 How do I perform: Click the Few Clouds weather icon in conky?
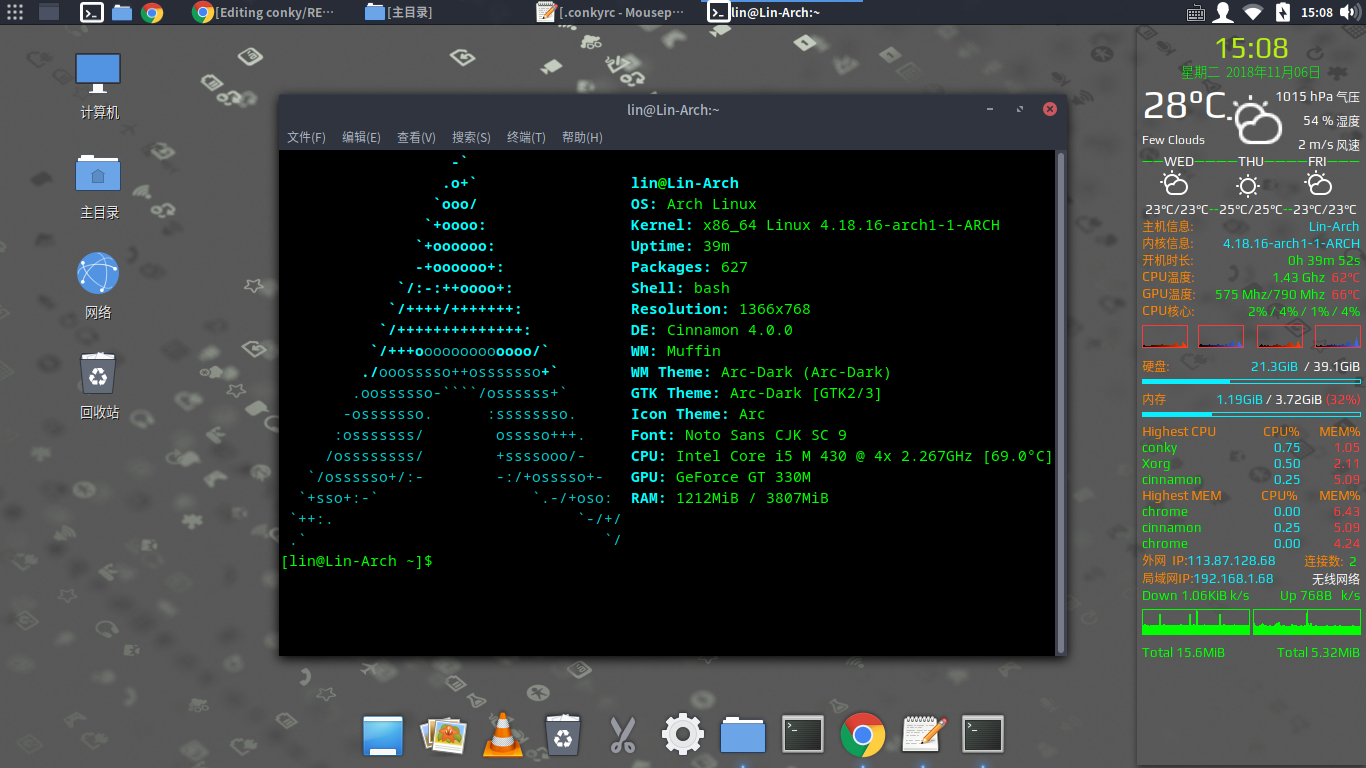click(1257, 122)
